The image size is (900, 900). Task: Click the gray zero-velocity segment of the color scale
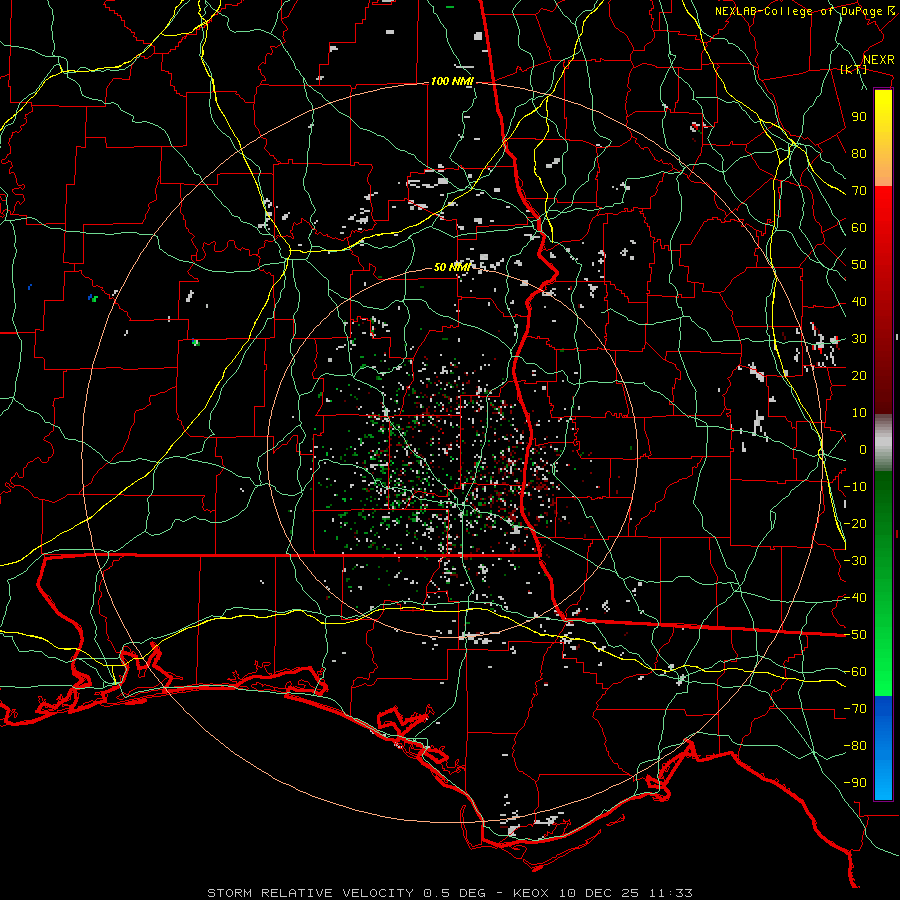click(x=883, y=443)
